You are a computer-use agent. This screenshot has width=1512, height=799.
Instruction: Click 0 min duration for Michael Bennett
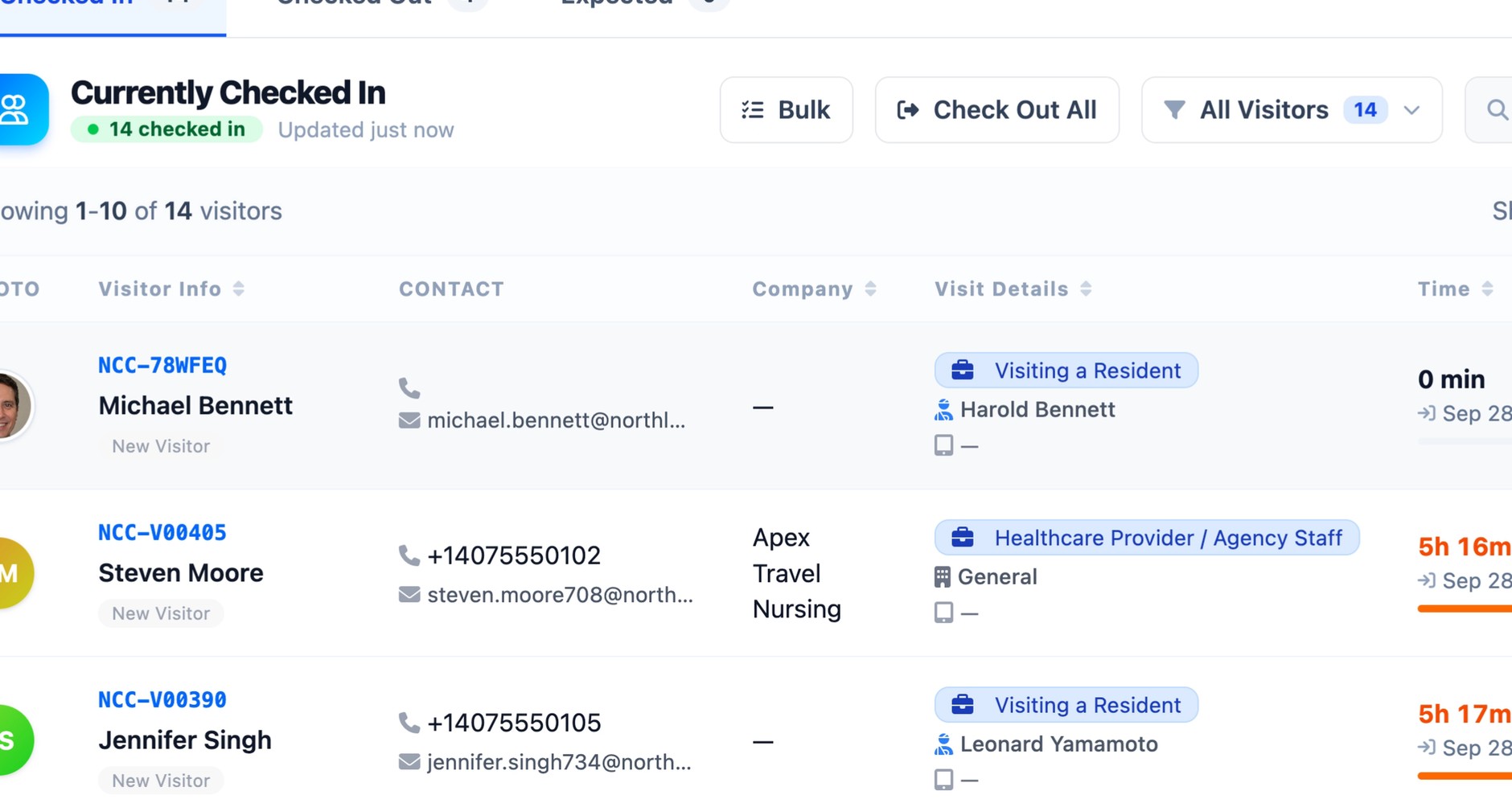pos(1451,379)
